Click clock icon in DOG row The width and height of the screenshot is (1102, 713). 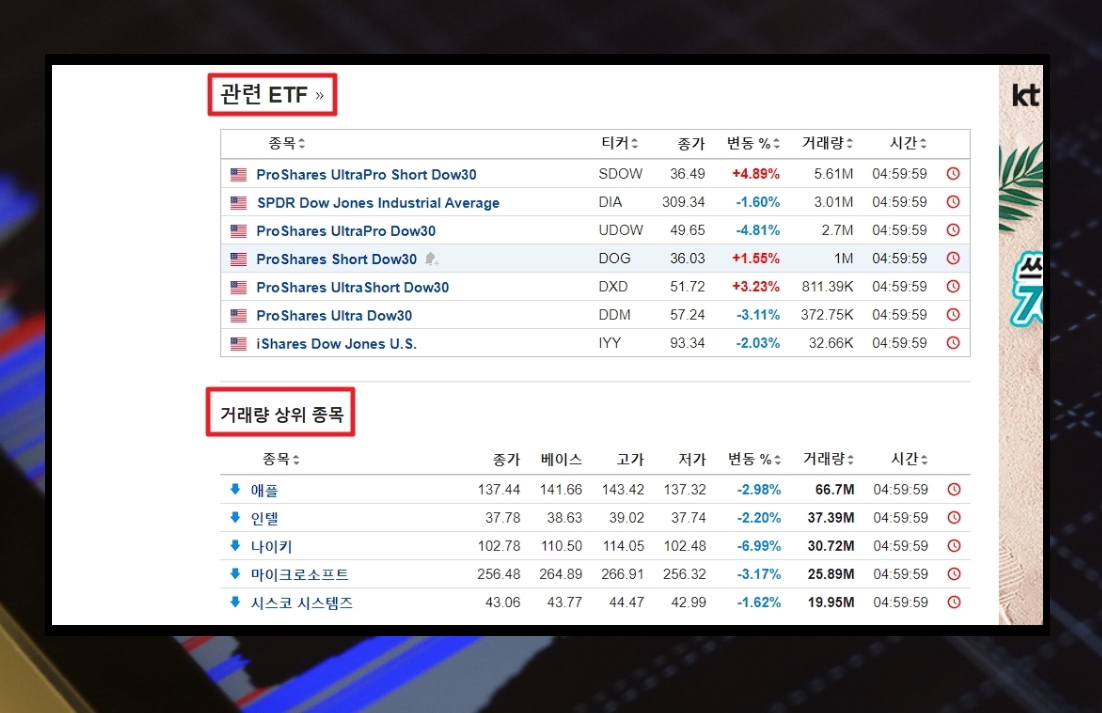point(953,258)
